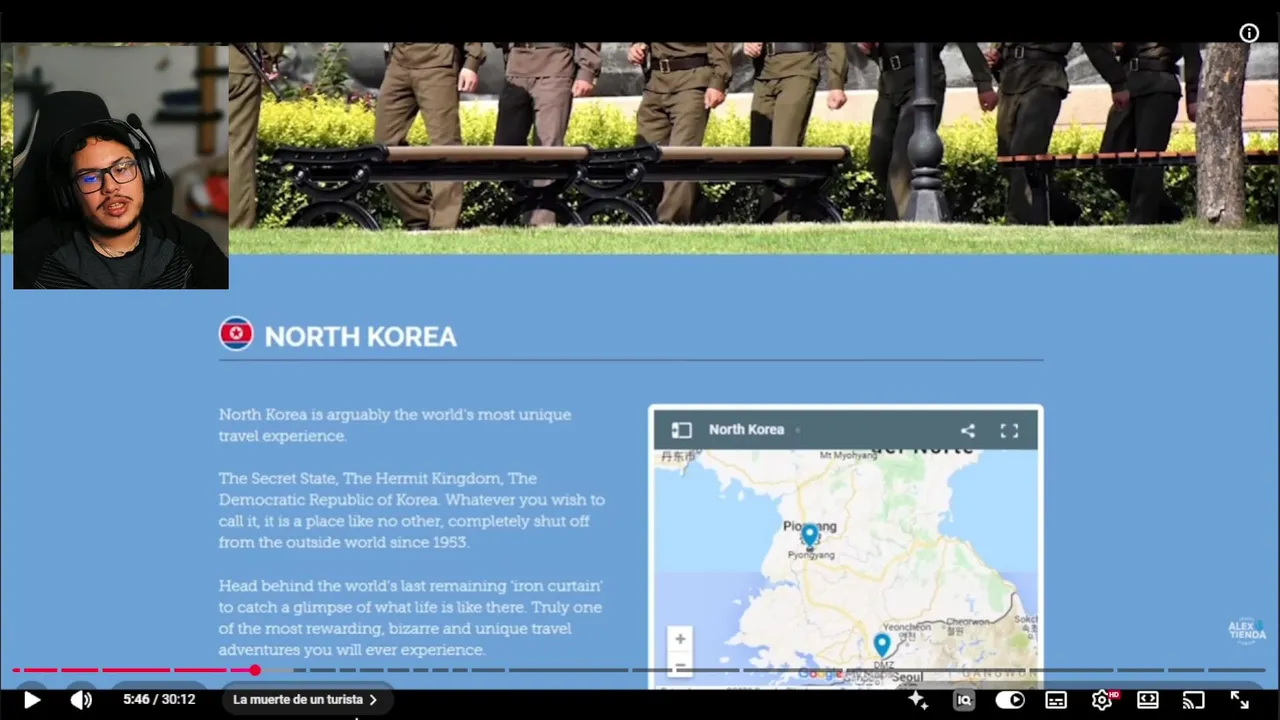Share the North Korea map

[x=967, y=430]
